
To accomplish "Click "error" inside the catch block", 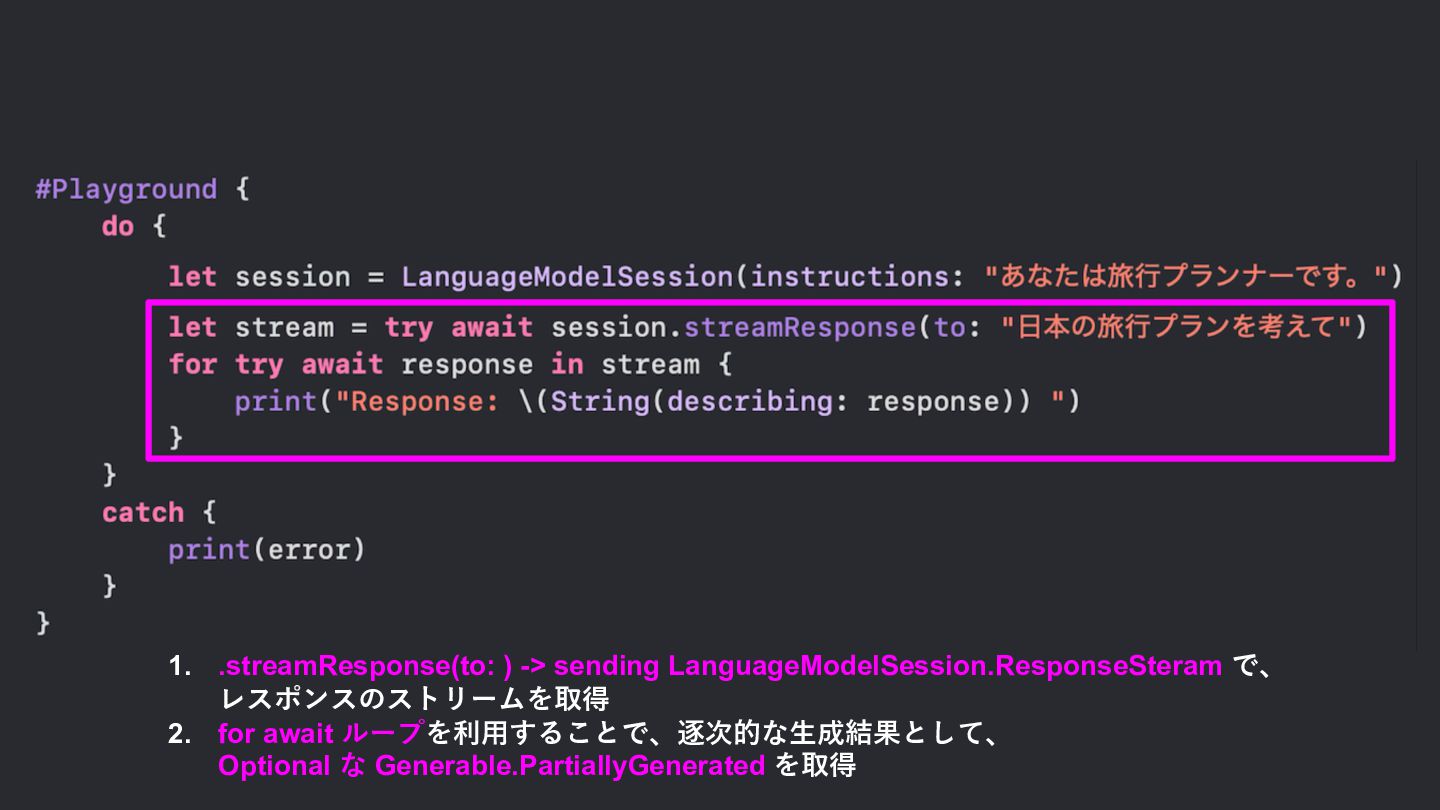I will [308, 549].
